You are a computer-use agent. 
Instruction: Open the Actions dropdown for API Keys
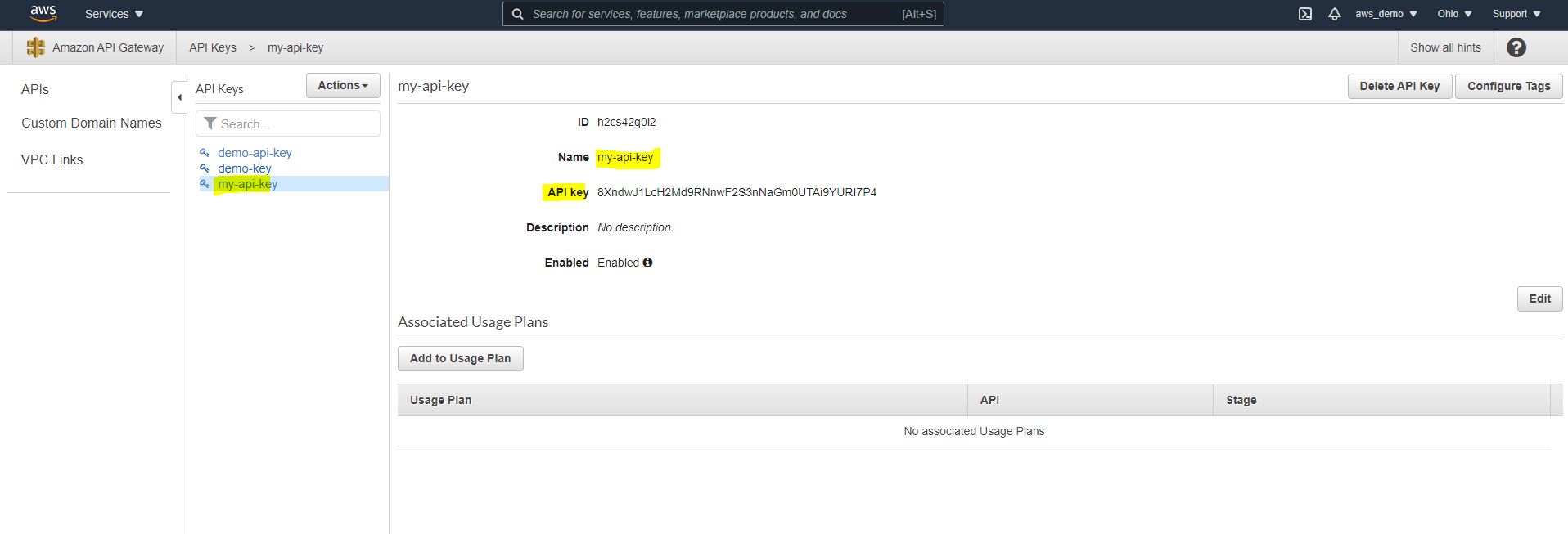click(343, 85)
